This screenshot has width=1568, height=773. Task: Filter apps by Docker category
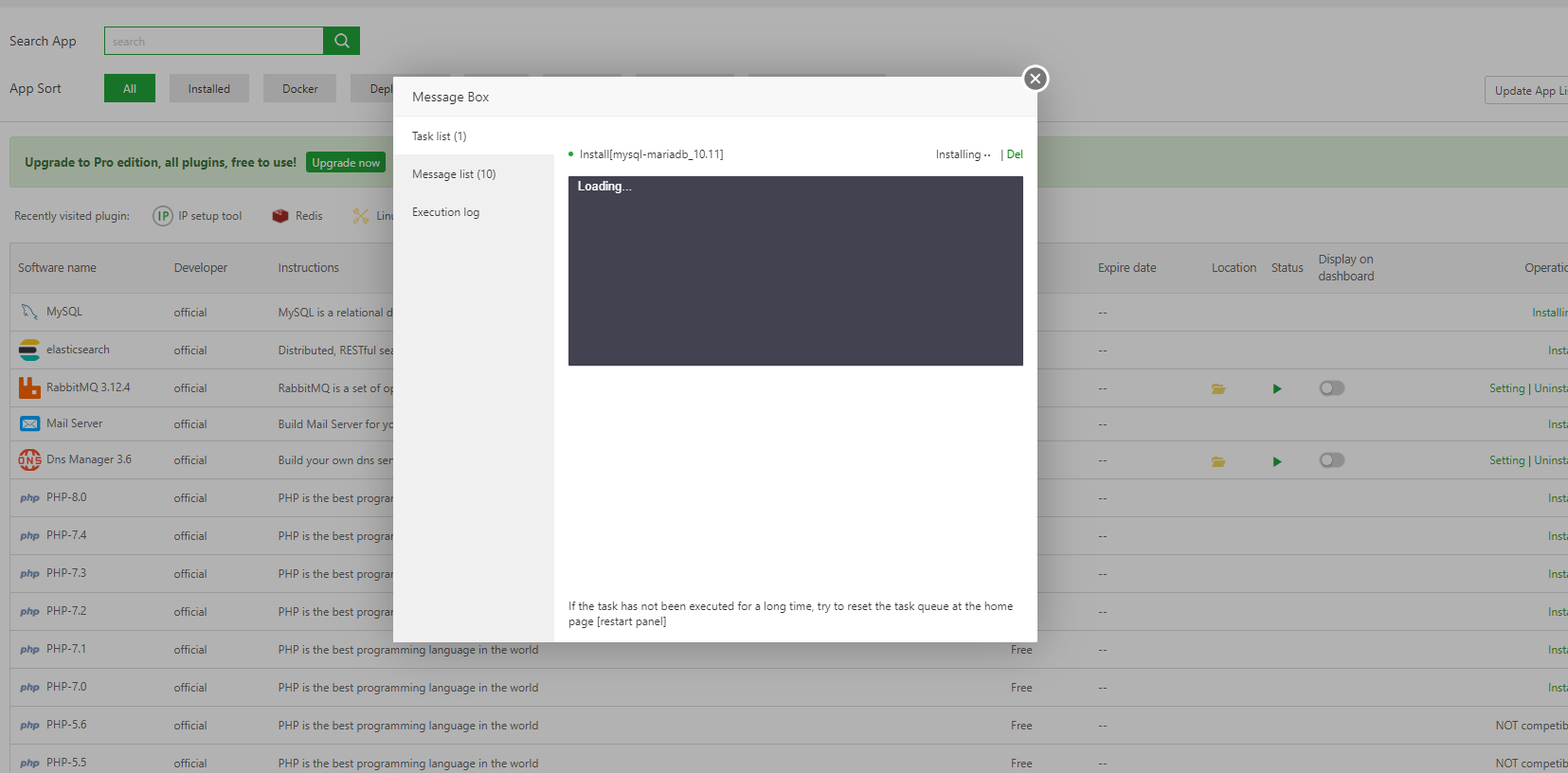[300, 88]
